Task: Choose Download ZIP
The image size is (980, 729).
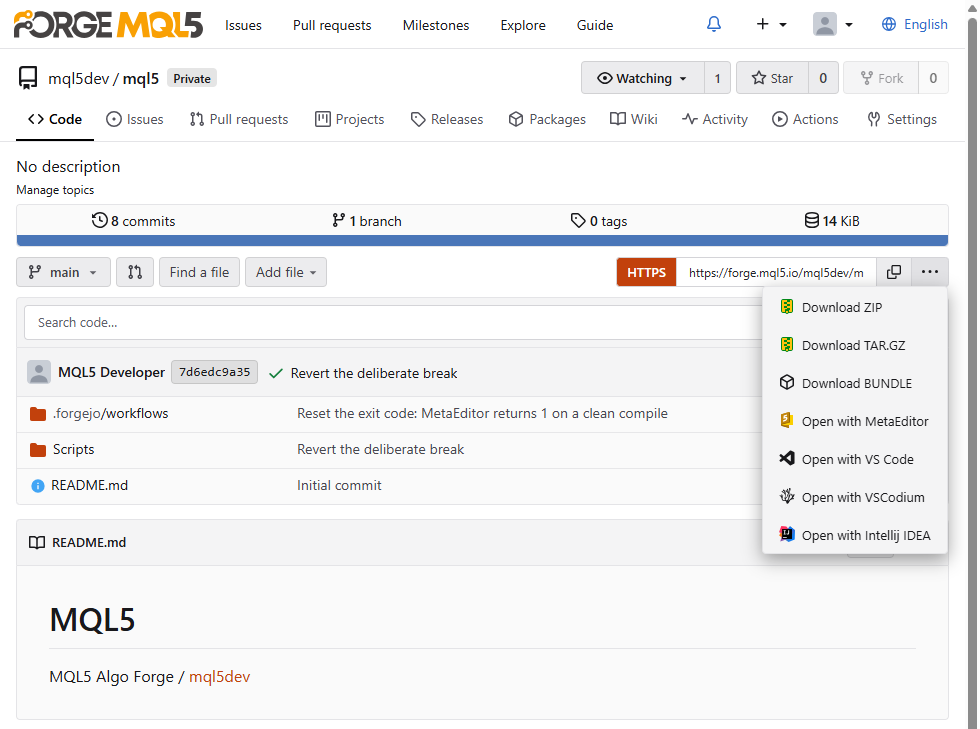Action: [855, 308]
